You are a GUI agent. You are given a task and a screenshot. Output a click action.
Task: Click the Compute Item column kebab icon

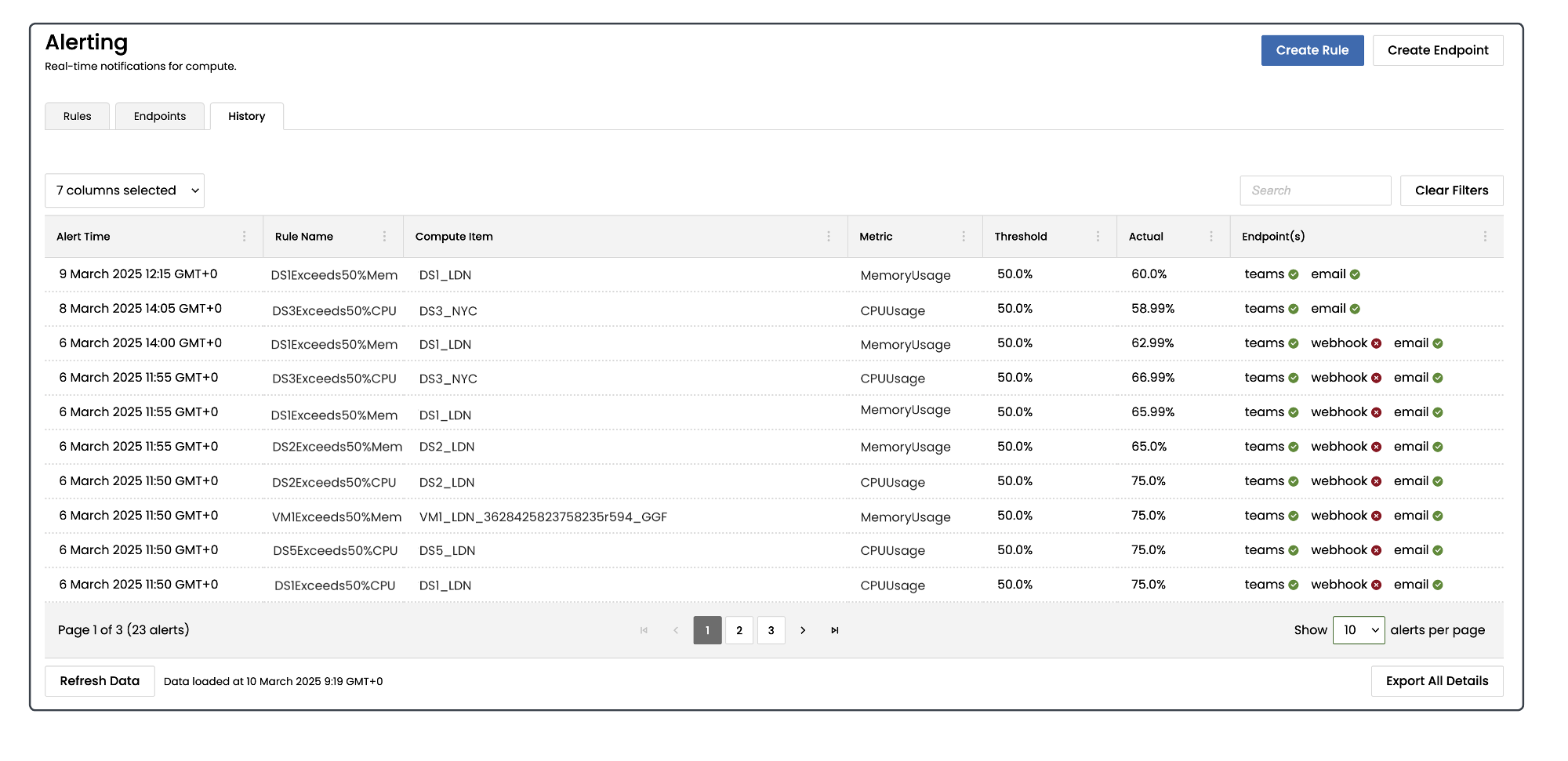(828, 237)
